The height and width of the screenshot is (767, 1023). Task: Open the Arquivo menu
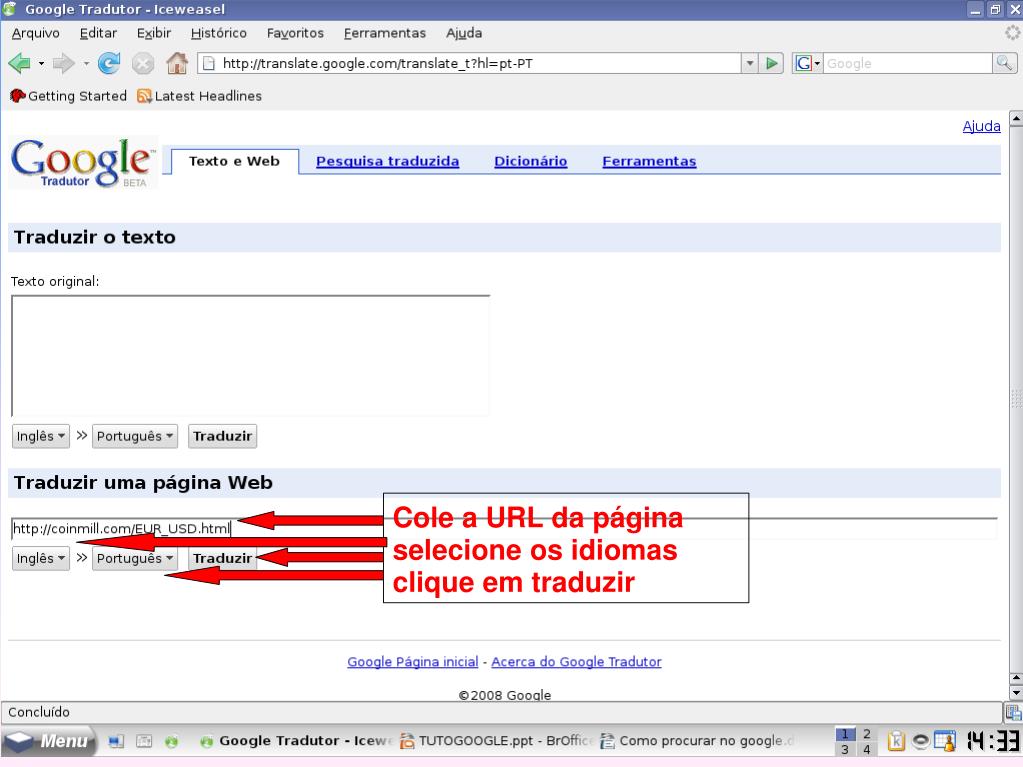point(35,33)
